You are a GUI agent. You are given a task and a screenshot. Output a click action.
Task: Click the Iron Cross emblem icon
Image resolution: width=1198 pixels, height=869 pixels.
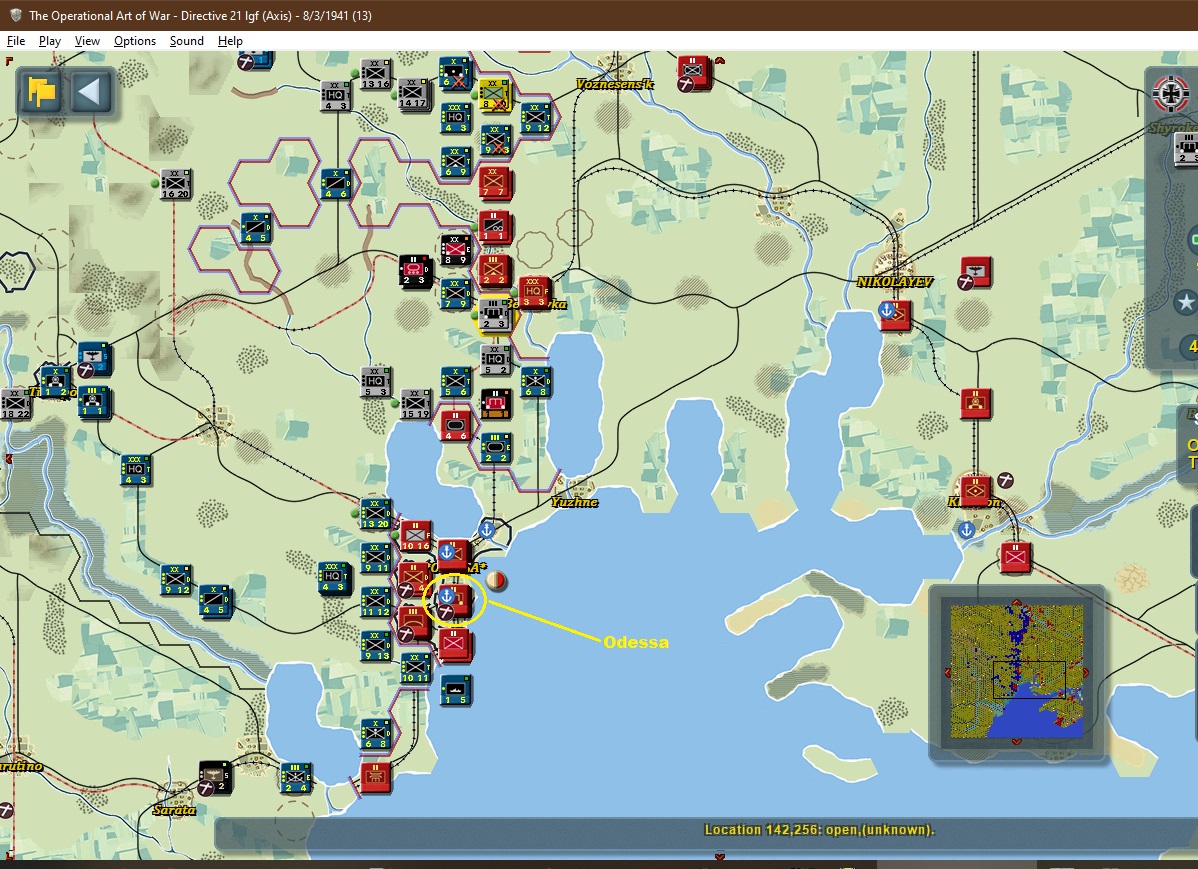pyautogui.click(x=1170, y=94)
